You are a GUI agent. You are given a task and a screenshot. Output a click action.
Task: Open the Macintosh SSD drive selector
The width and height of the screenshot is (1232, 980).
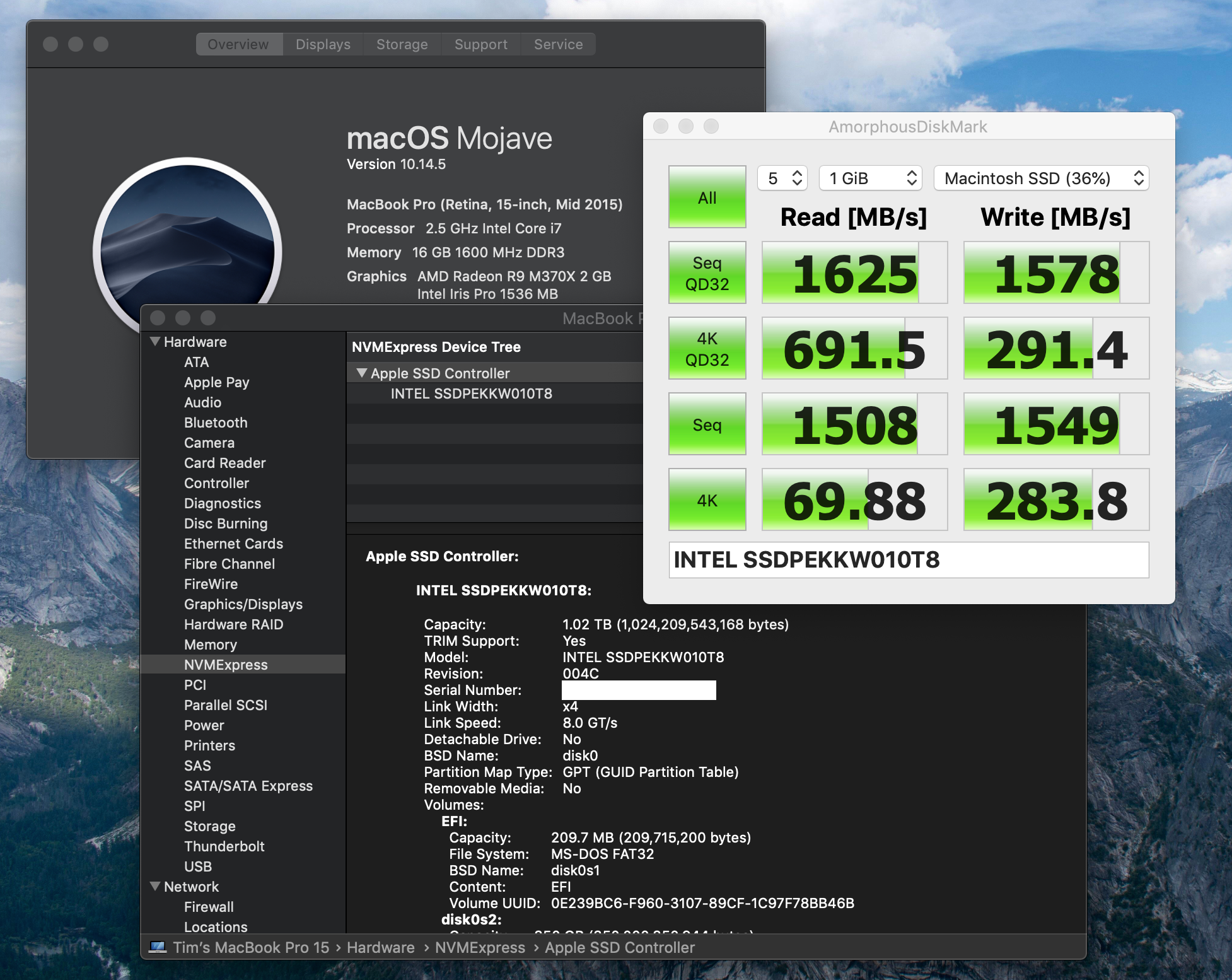point(1041,178)
